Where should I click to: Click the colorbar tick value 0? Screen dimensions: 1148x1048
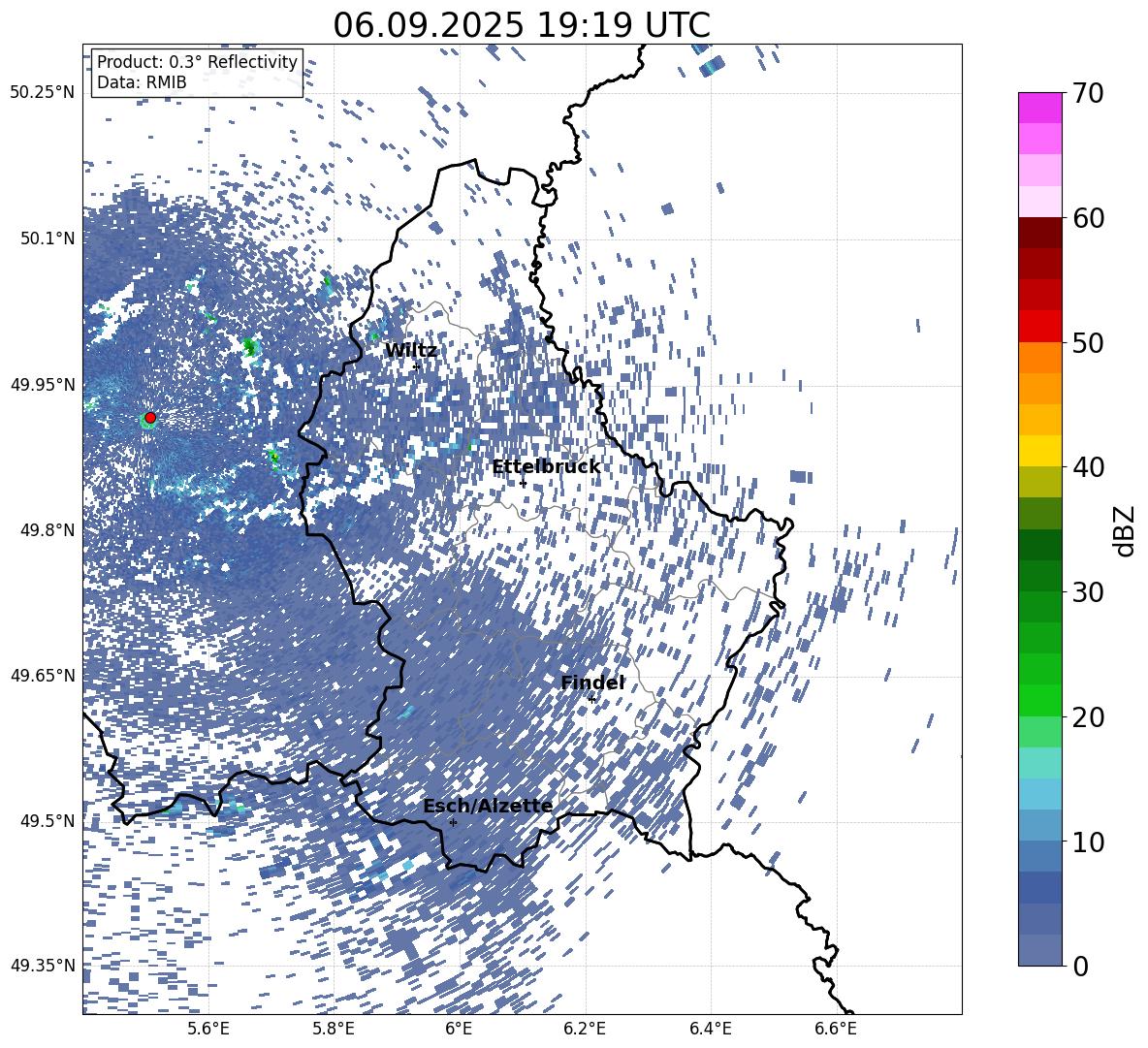click(1080, 966)
